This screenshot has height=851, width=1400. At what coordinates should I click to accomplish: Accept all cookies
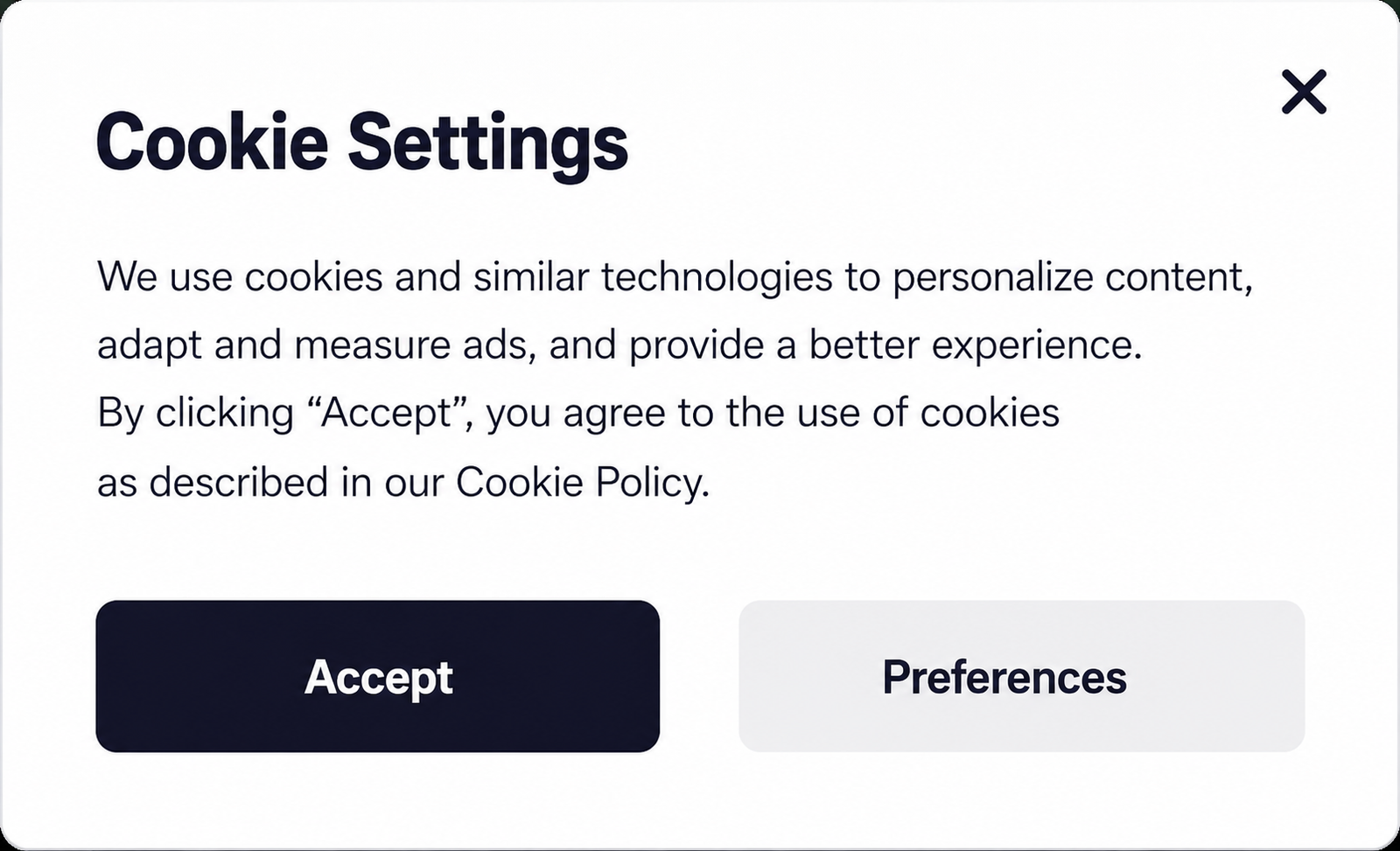point(377,676)
